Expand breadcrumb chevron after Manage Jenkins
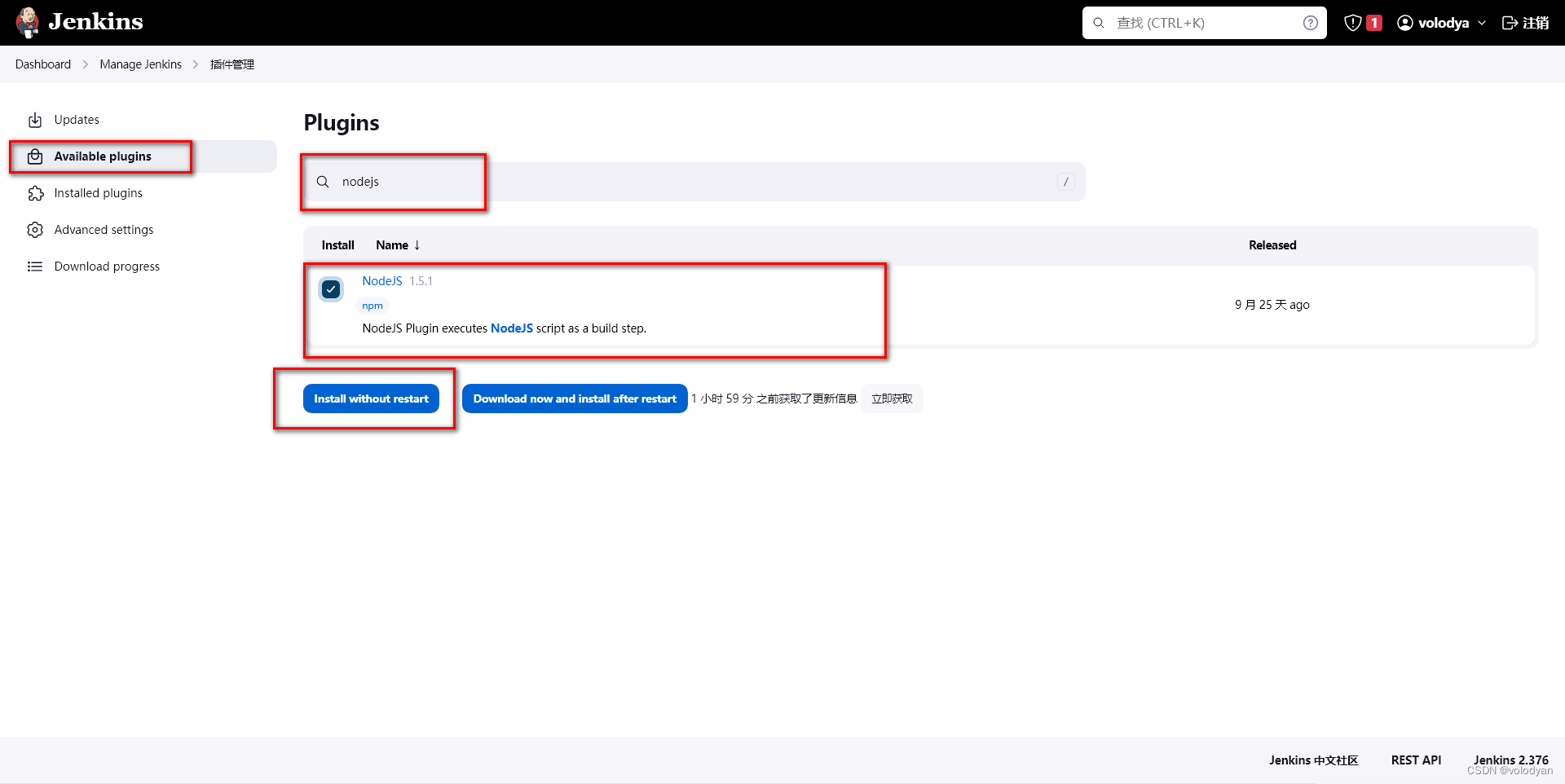The width and height of the screenshot is (1565, 784). point(196,64)
